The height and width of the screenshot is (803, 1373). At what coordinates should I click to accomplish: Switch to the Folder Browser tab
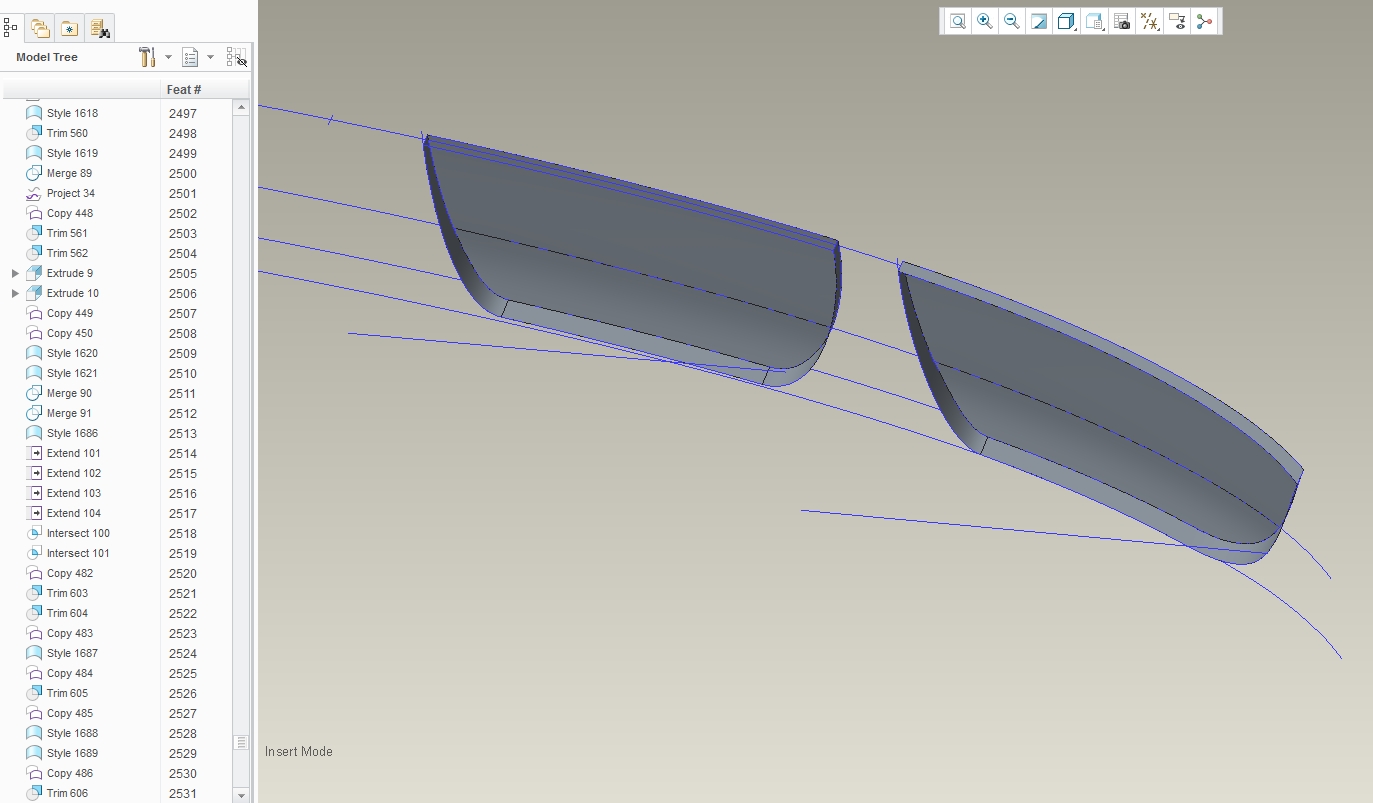pyautogui.click(x=40, y=28)
